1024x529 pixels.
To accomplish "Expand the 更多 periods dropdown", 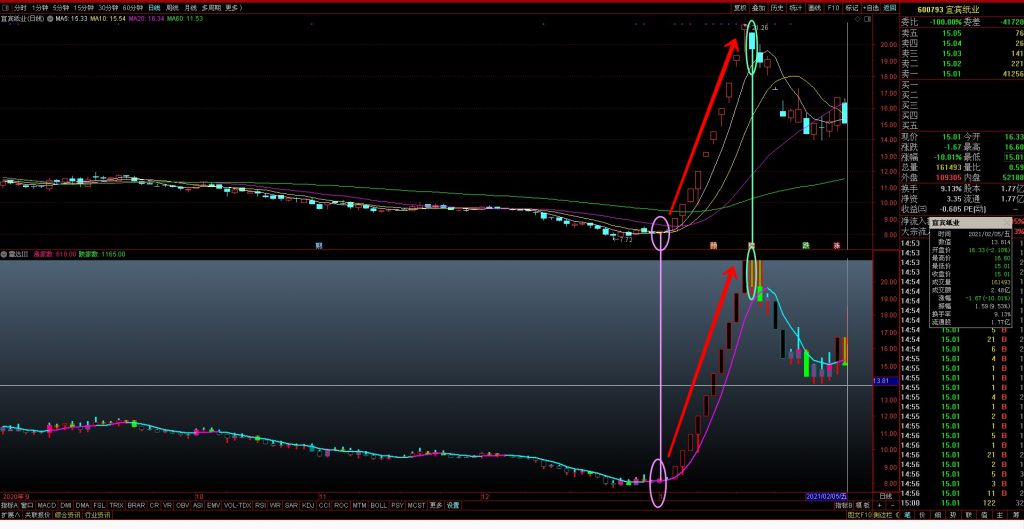I will (x=233, y=7).
